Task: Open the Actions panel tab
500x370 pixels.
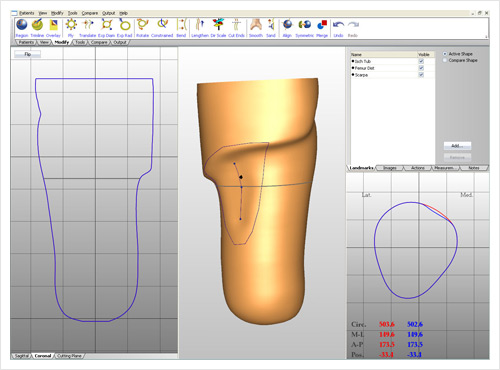Action: (418, 168)
